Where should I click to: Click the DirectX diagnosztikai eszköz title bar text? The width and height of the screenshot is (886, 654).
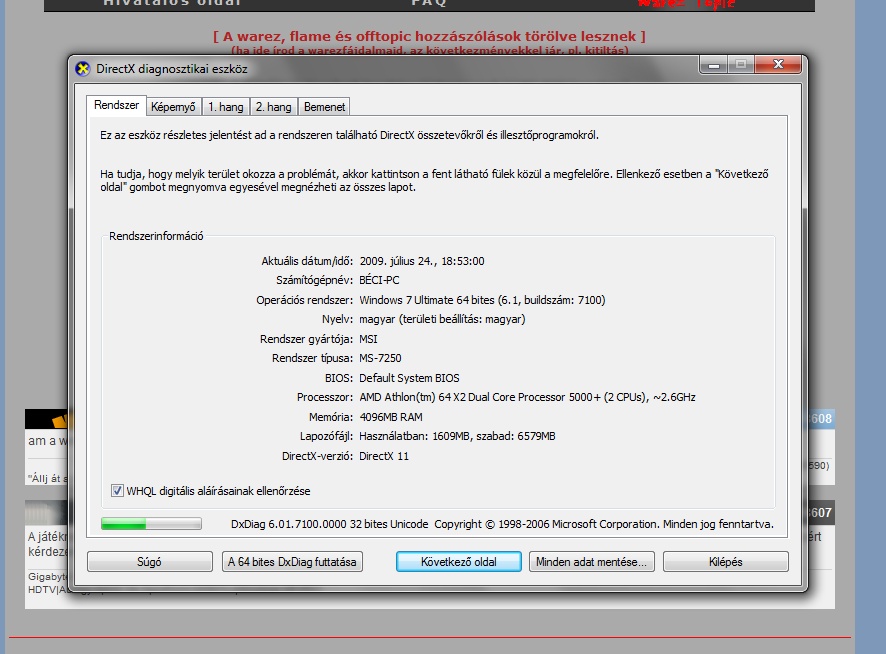(x=171, y=69)
